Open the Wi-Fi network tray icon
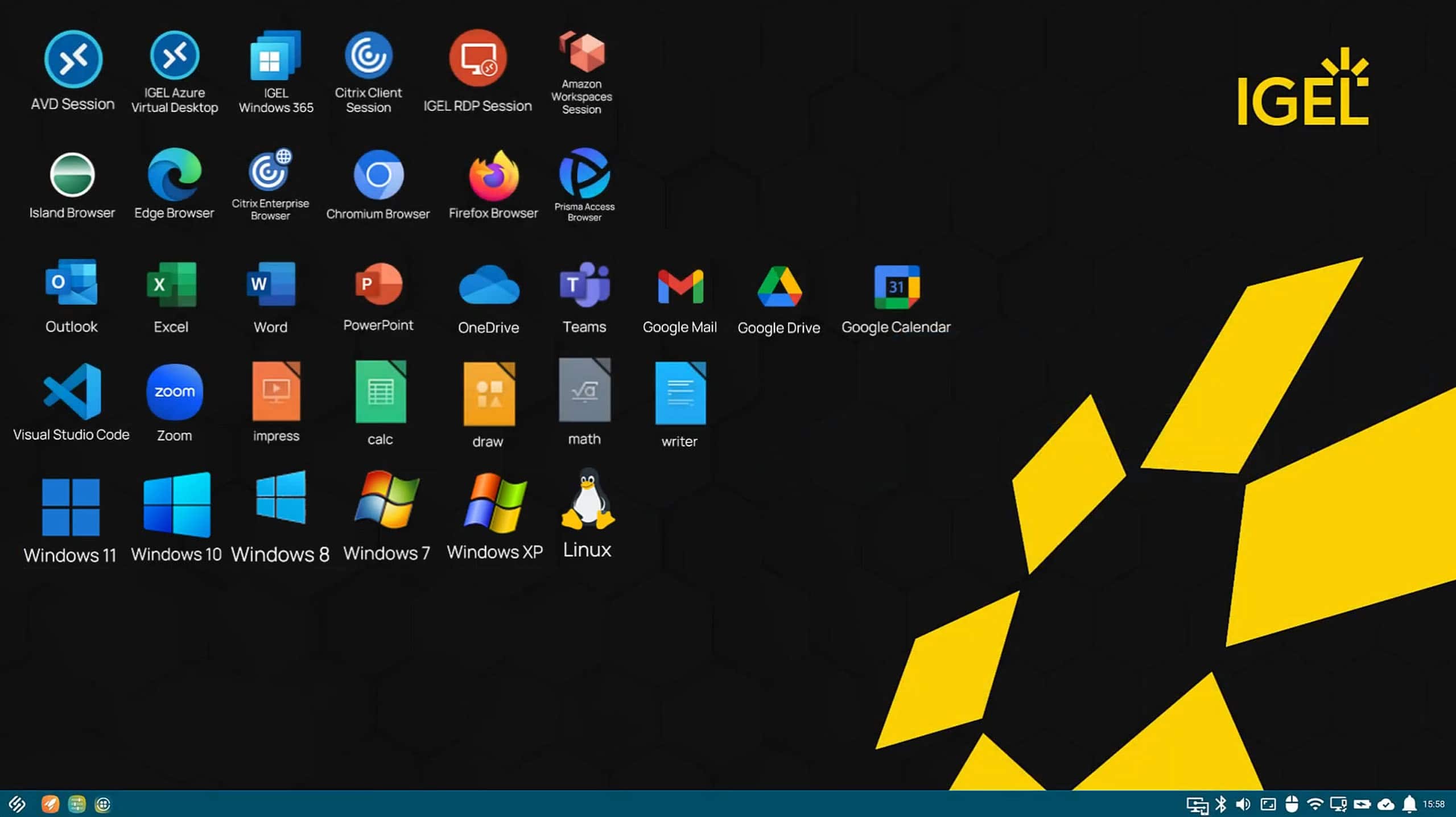Screen dimensions: 1456x817 1315,804
